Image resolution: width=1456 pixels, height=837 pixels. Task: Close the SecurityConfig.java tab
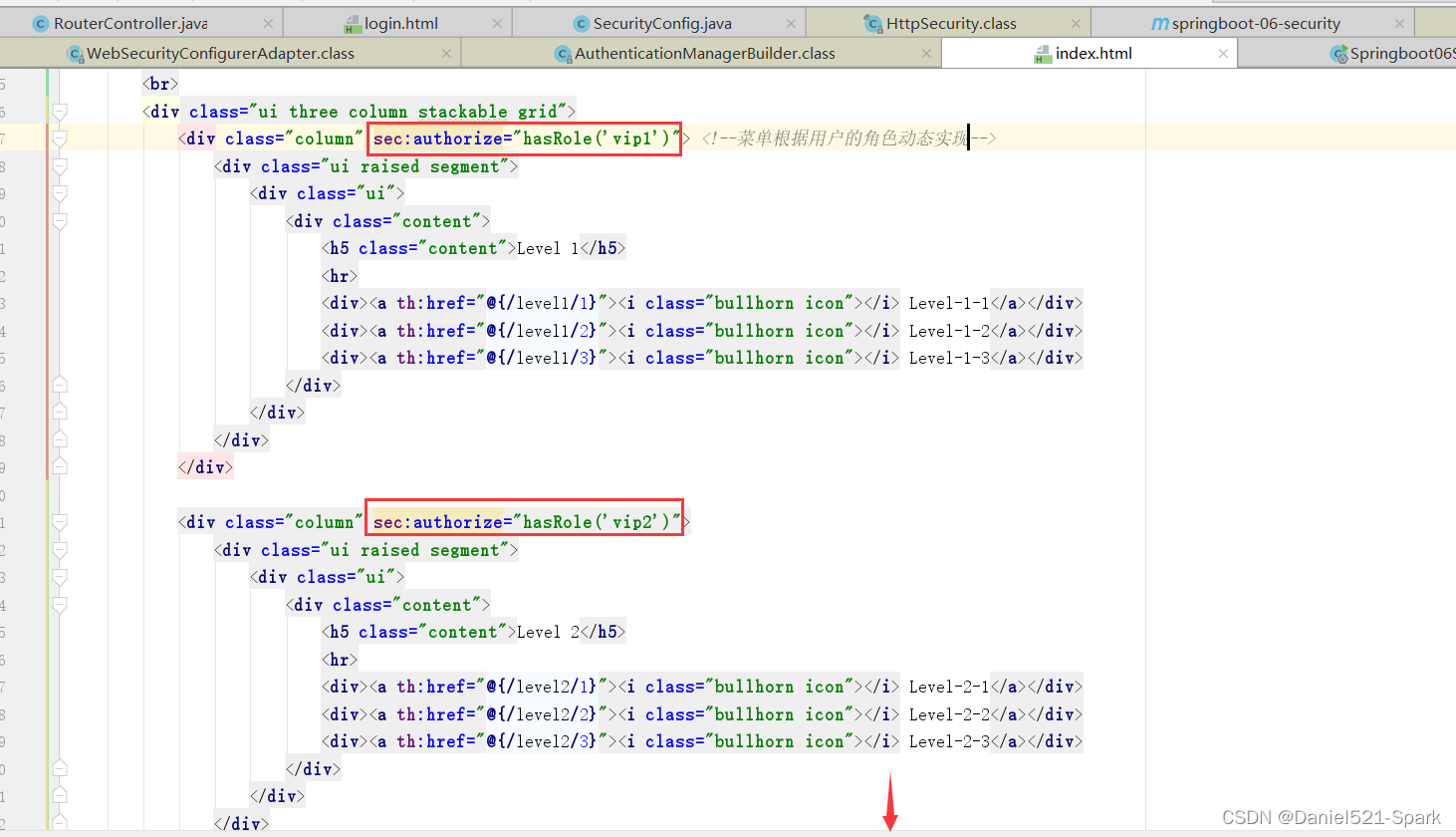(791, 23)
